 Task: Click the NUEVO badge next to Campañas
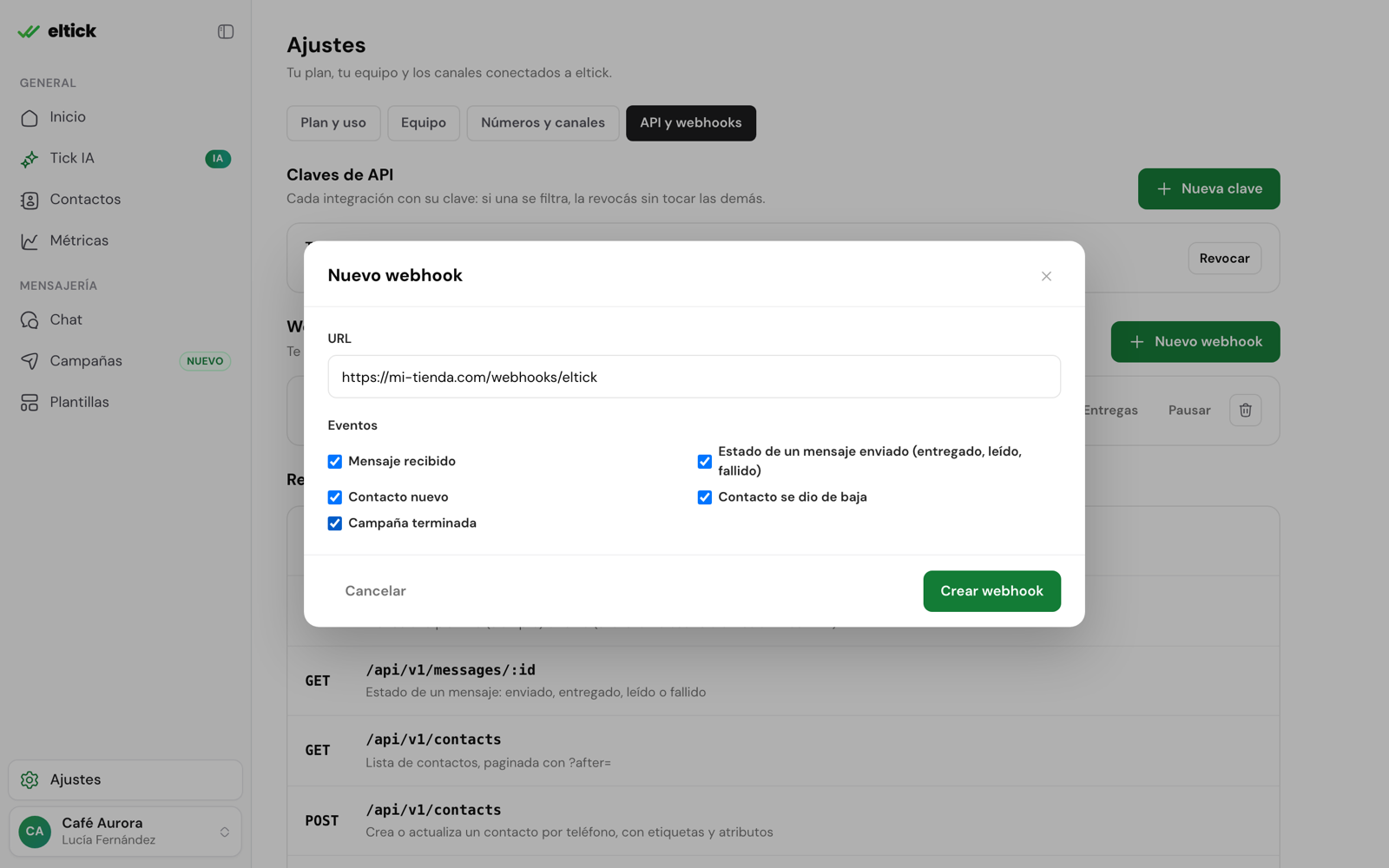click(205, 361)
